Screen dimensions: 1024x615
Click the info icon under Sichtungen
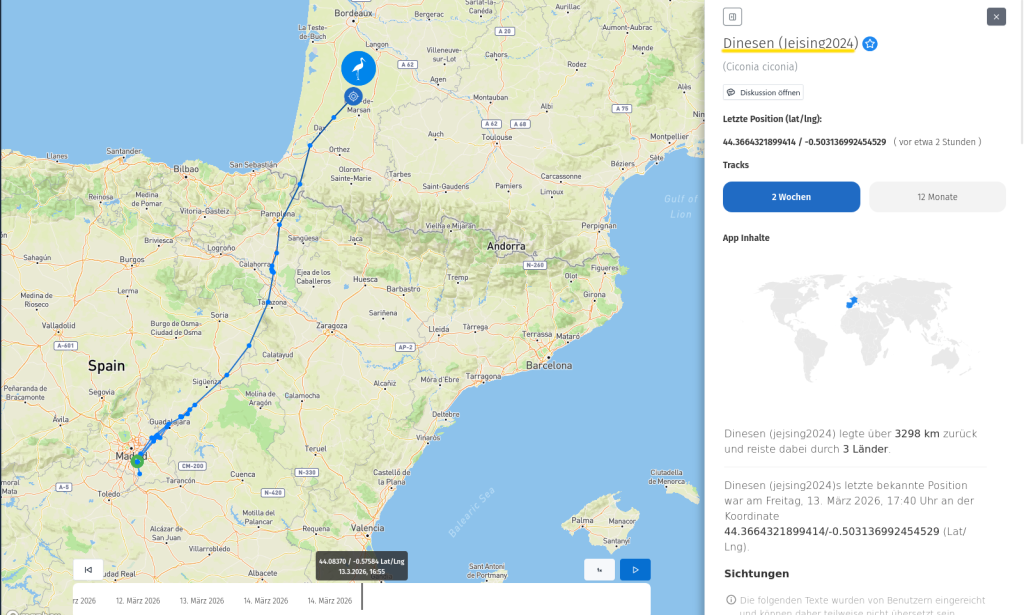(730, 599)
